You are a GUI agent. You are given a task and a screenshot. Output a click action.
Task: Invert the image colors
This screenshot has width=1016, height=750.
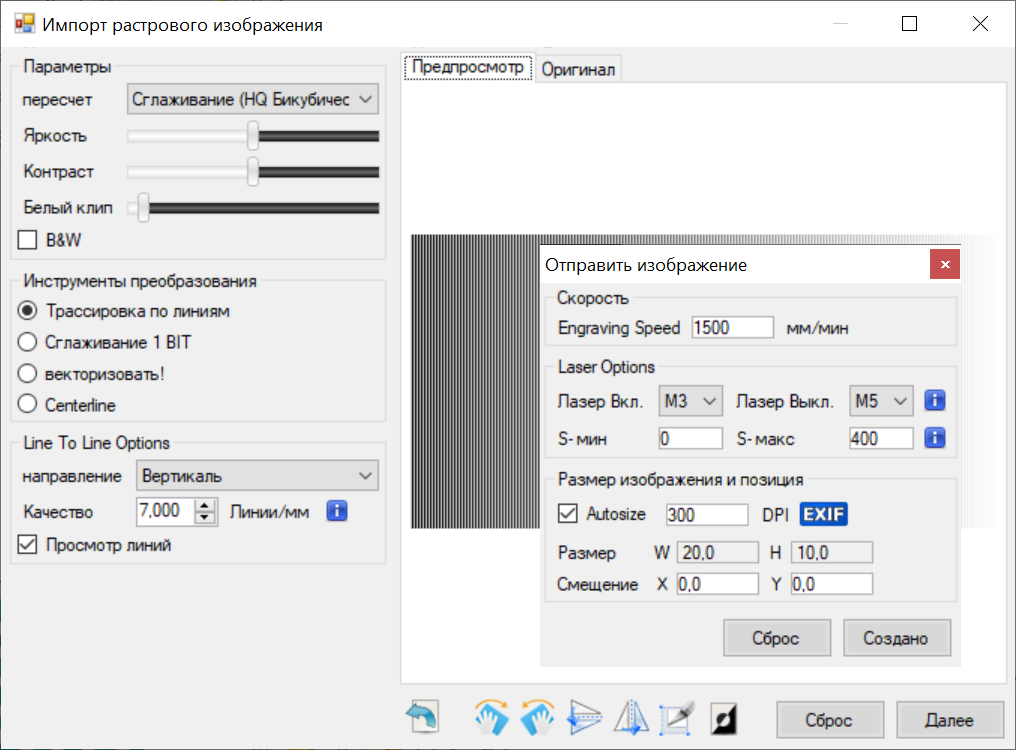click(723, 717)
